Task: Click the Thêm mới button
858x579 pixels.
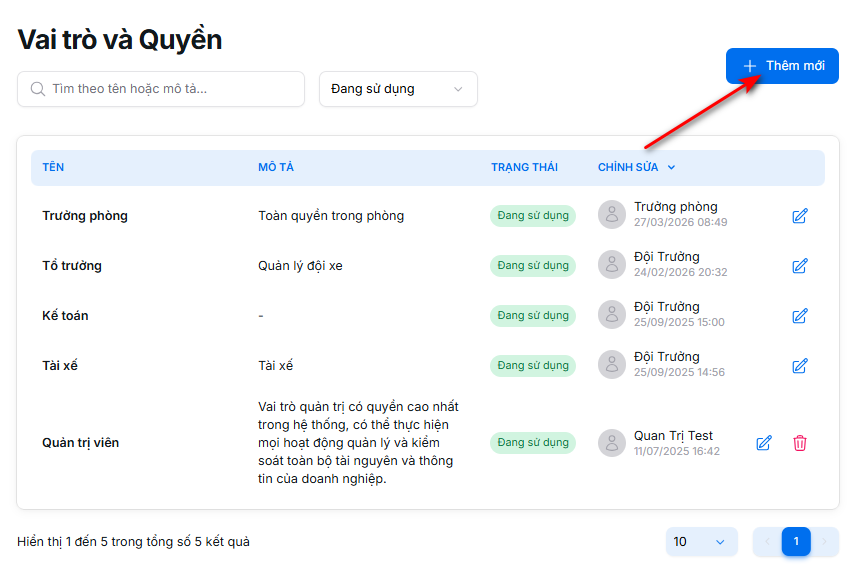Action: [x=782, y=66]
